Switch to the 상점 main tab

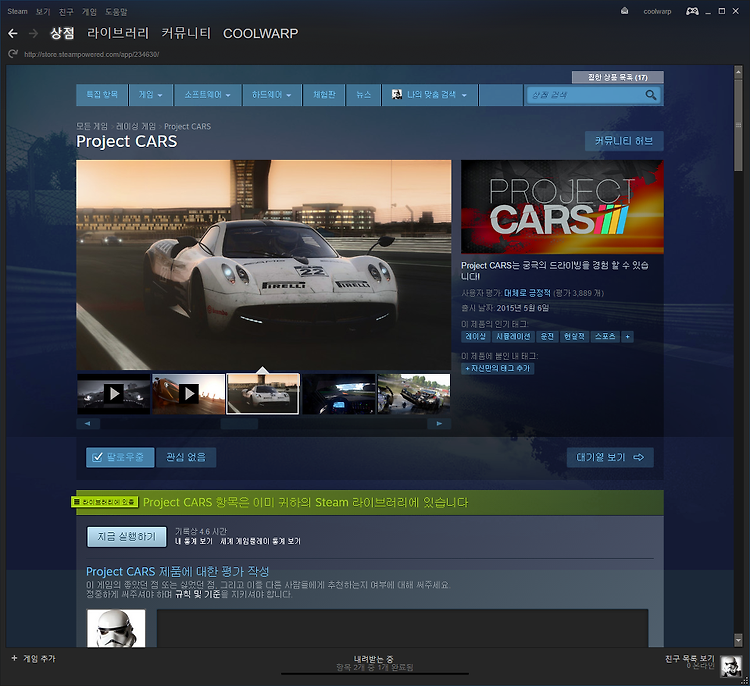62,33
